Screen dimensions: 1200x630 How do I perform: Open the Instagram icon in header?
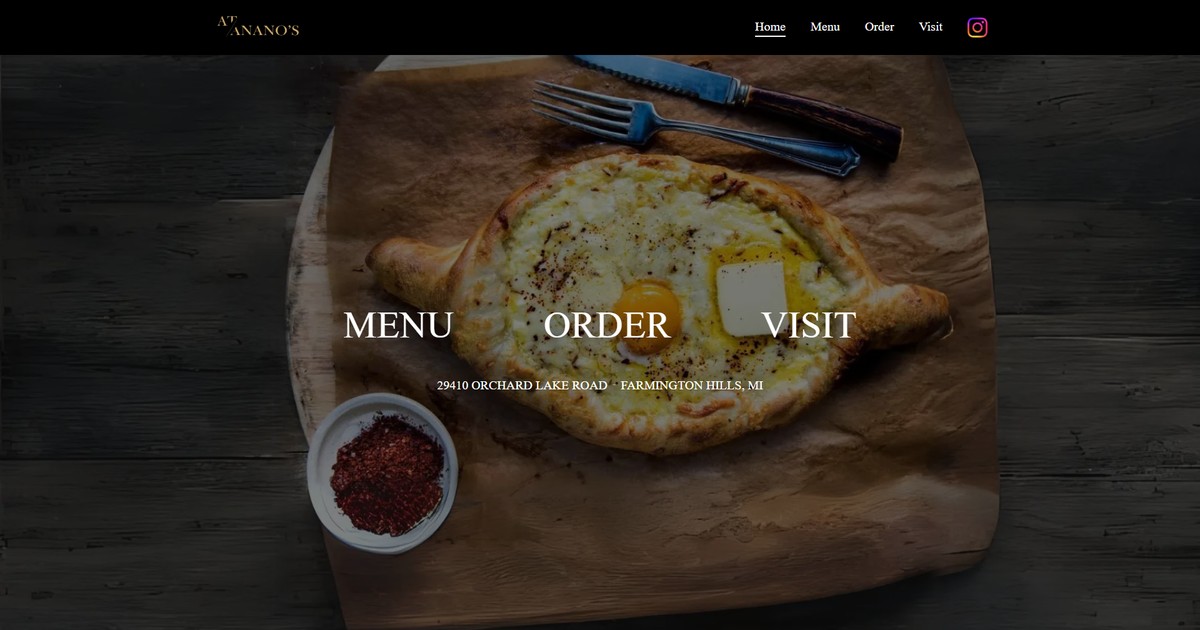point(977,27)
